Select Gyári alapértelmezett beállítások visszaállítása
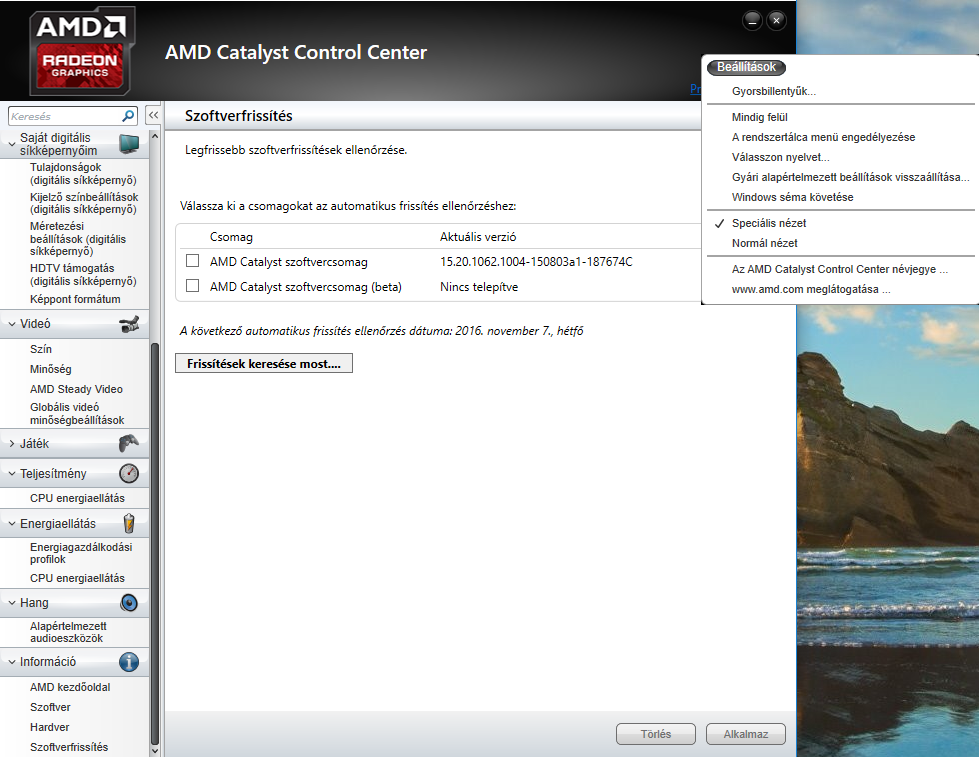This screenshot has width=979, height=757. point(850,177)
